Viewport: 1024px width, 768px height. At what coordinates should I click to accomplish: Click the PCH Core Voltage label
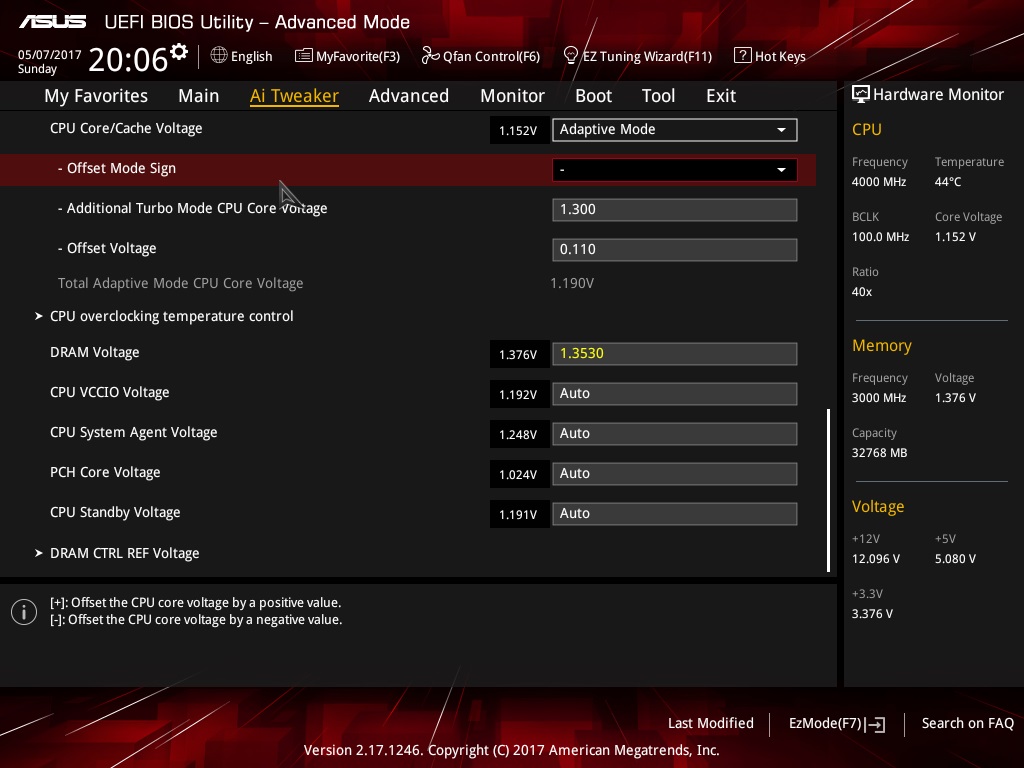point(105,472)
